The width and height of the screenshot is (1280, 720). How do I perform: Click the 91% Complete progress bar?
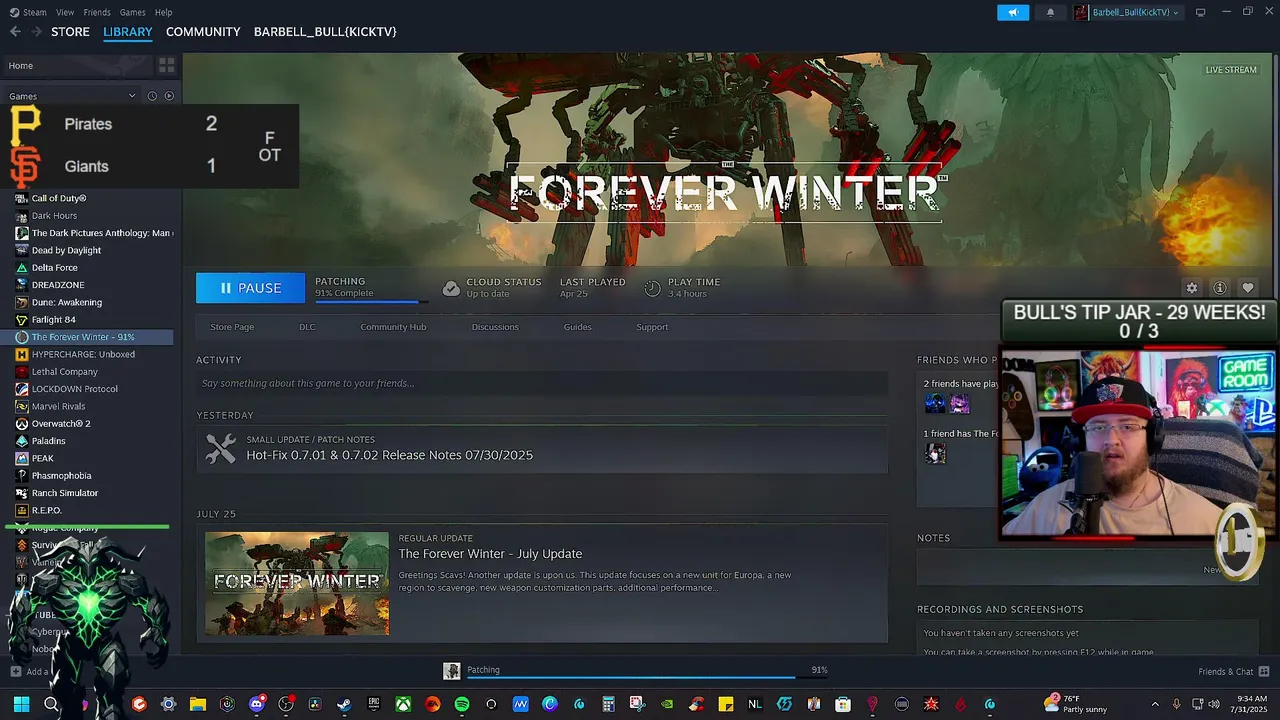(x=370, y=300)
